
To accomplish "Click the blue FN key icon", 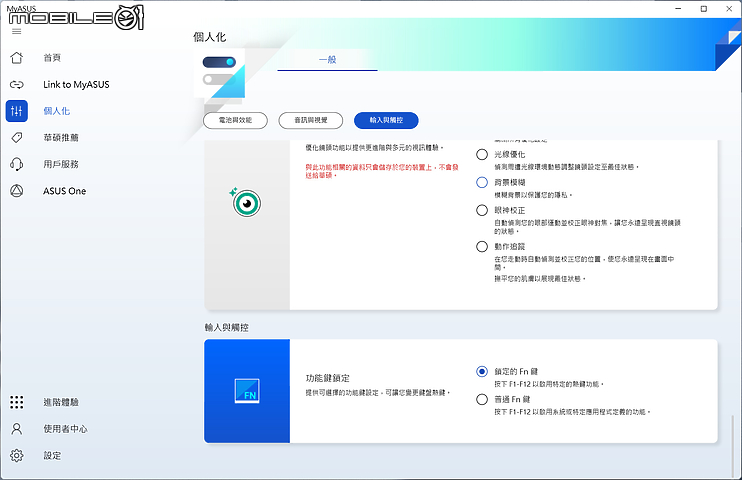I will [x=247, y=391].
